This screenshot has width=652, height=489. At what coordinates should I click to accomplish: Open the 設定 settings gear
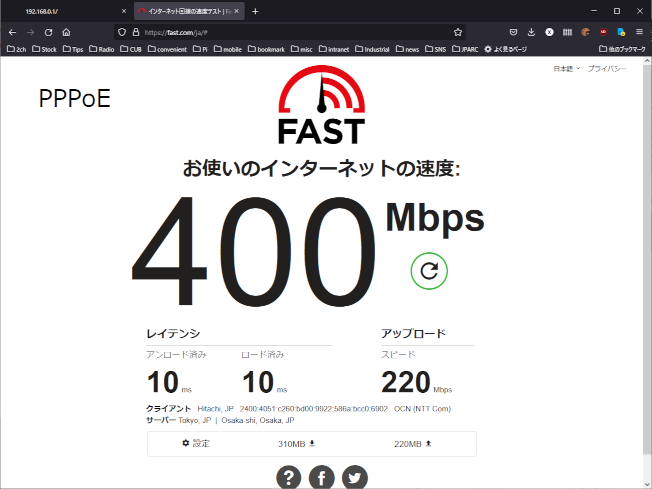click(x=196, y=444)
